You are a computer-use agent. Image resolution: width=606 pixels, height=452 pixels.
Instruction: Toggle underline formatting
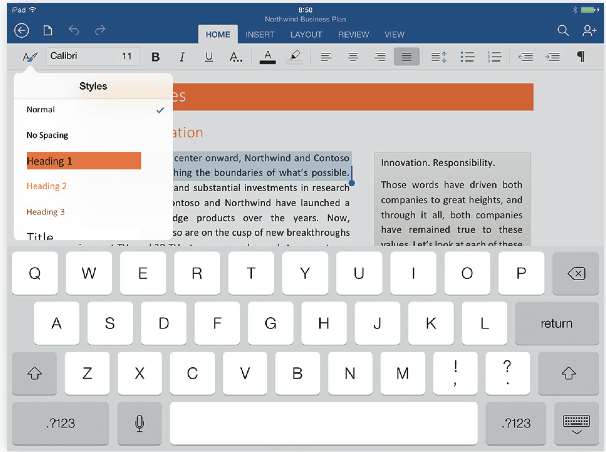click(x=209, y=57)
